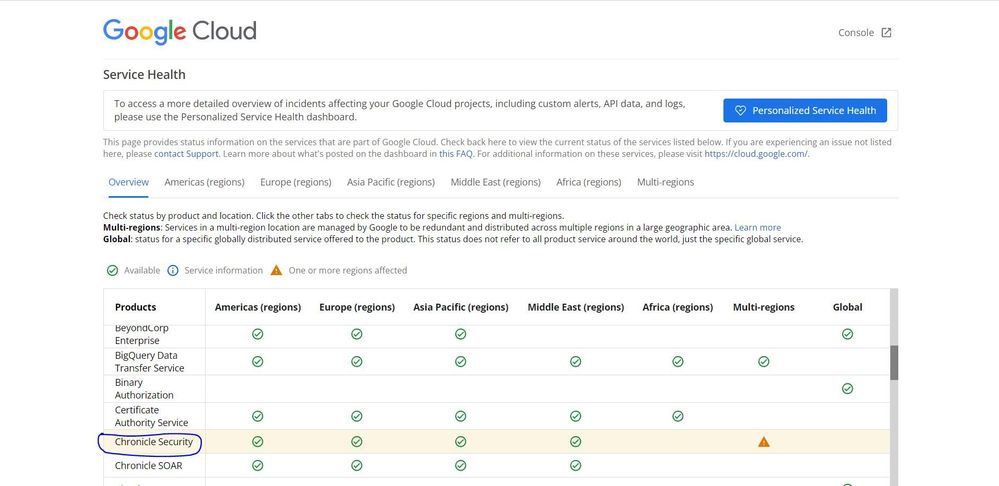The height and width of the screenshot is (486, 999).
Task: Click Personalized Service Health button
Action: 805,110
